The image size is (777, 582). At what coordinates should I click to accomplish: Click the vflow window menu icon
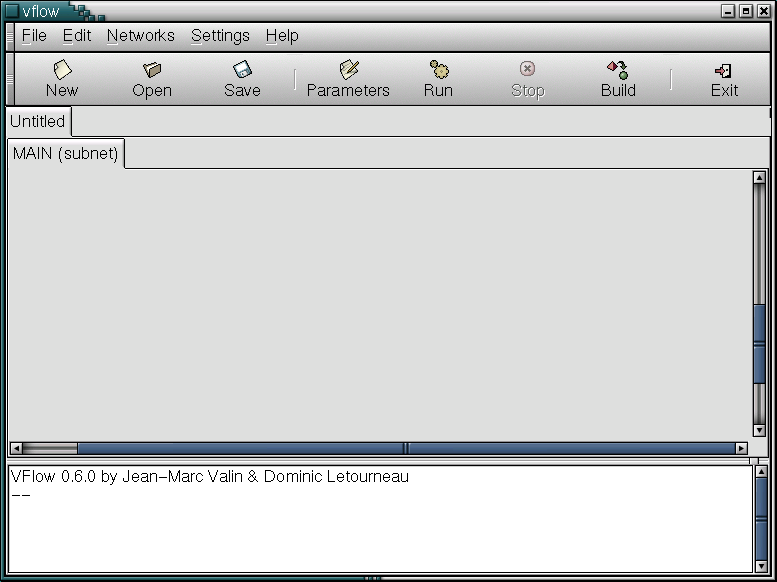coord(11,10)
